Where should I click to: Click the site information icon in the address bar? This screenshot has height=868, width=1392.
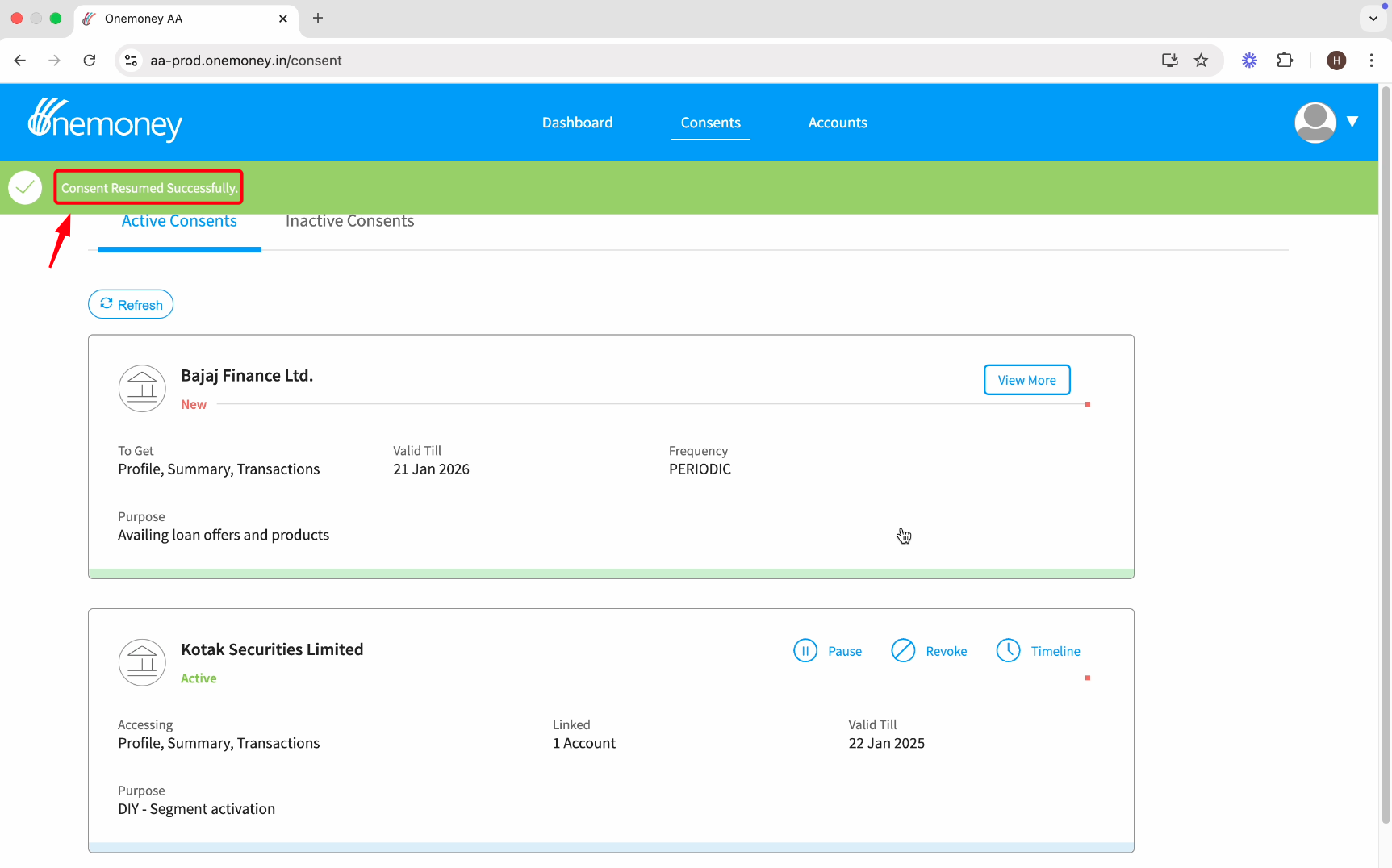pos(132,61)
